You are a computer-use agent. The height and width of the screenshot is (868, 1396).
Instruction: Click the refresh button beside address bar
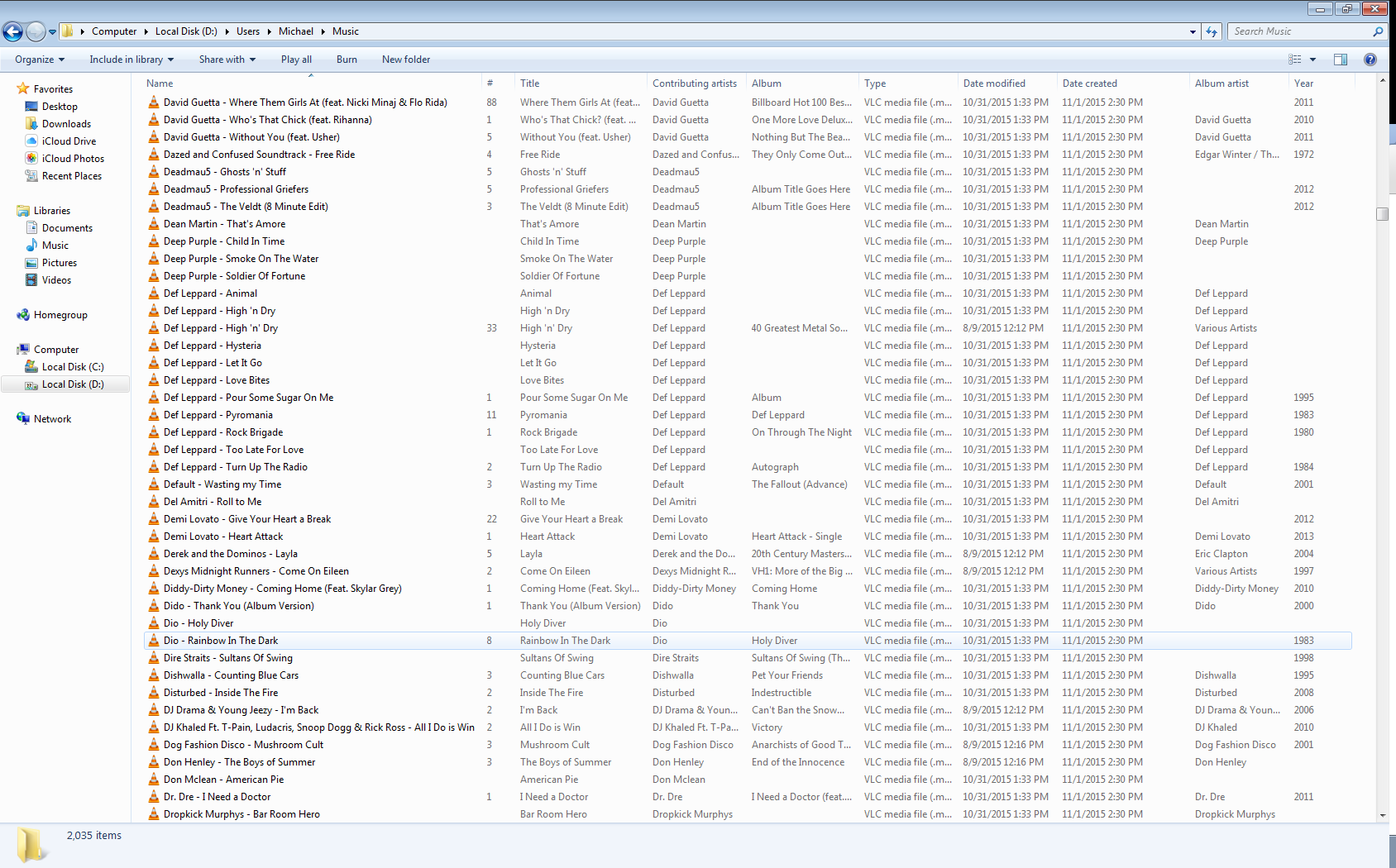pyautogui.click(x=1212, y=31)
